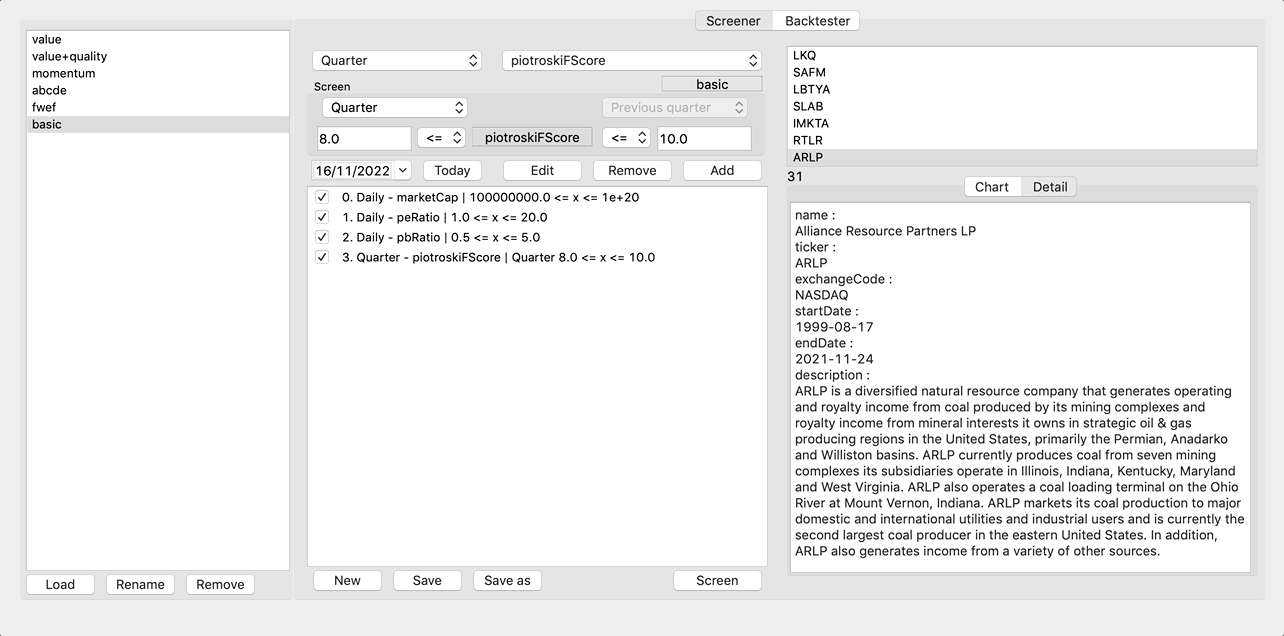The image size is (1284, 636).
Task: Open the top Quarter frequency dropdown
Action: 397,61
